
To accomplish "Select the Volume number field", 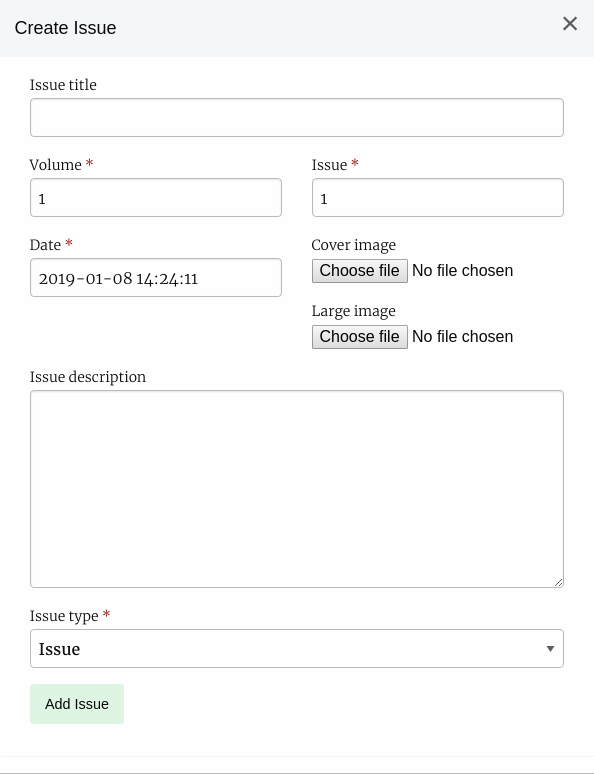I will 156,197.
